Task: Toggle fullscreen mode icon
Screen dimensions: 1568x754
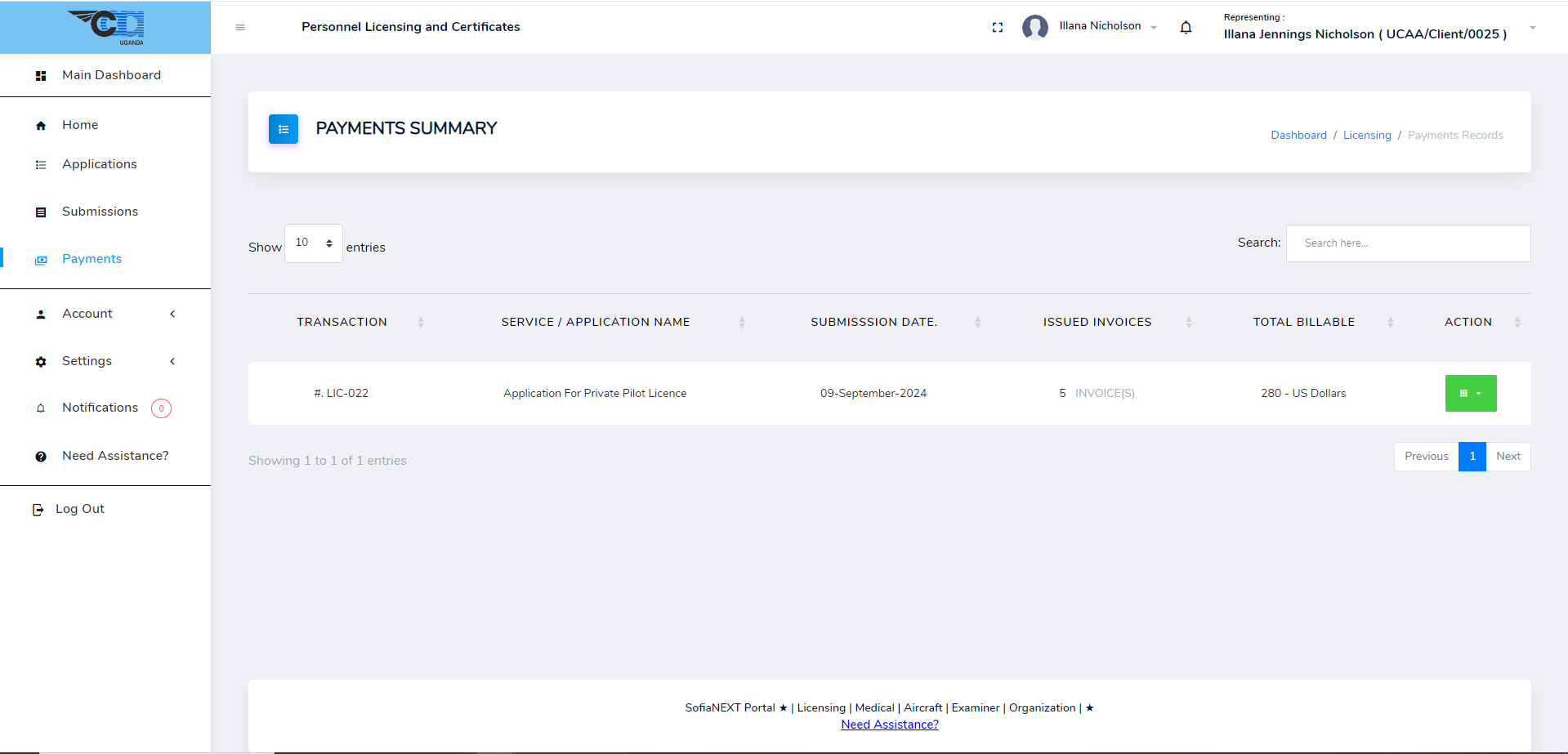Action: 997,28
